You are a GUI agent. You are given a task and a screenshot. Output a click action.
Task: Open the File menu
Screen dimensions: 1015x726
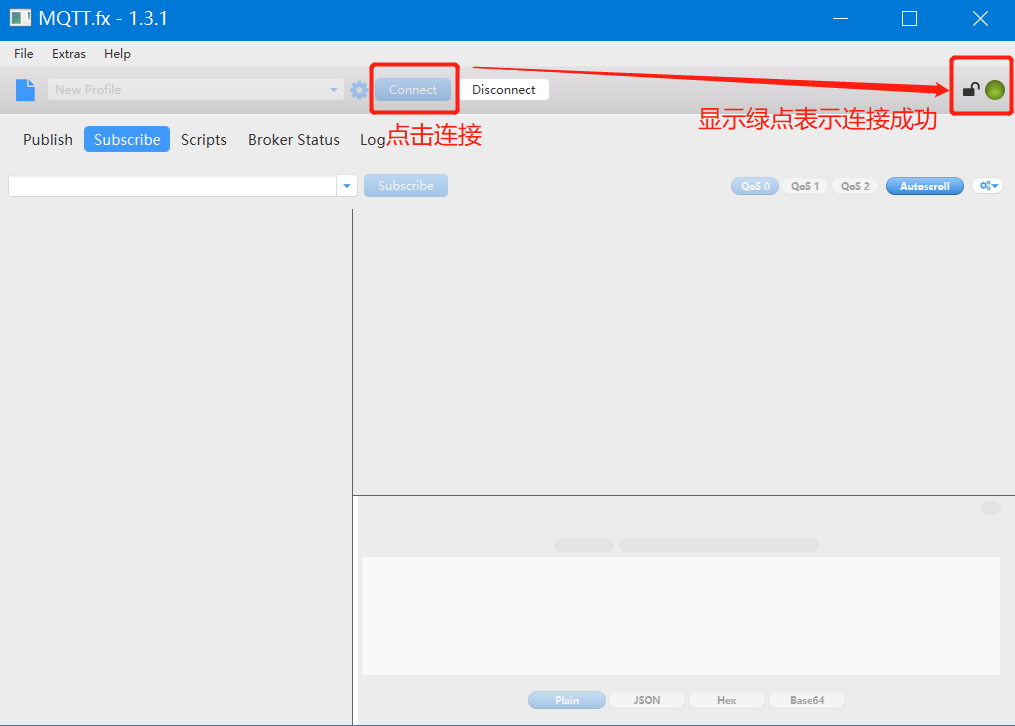[23, 54]
